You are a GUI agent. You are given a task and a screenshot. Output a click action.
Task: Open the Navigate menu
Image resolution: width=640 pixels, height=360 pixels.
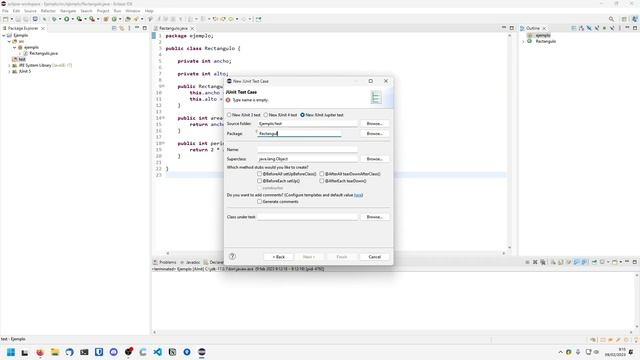tap(68, 11)
